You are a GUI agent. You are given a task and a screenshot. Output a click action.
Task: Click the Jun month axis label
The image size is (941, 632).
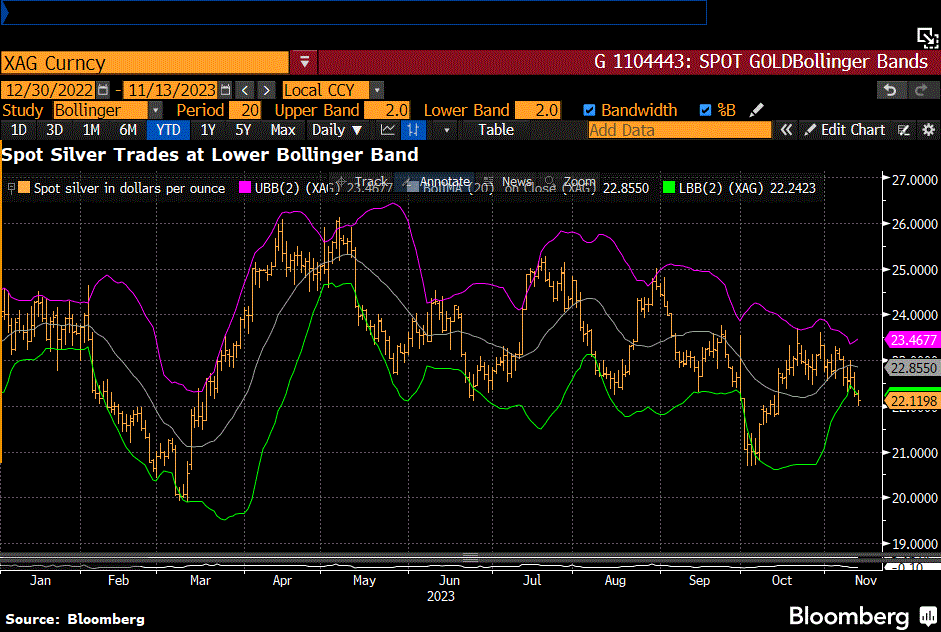click(x=449, y=580)
